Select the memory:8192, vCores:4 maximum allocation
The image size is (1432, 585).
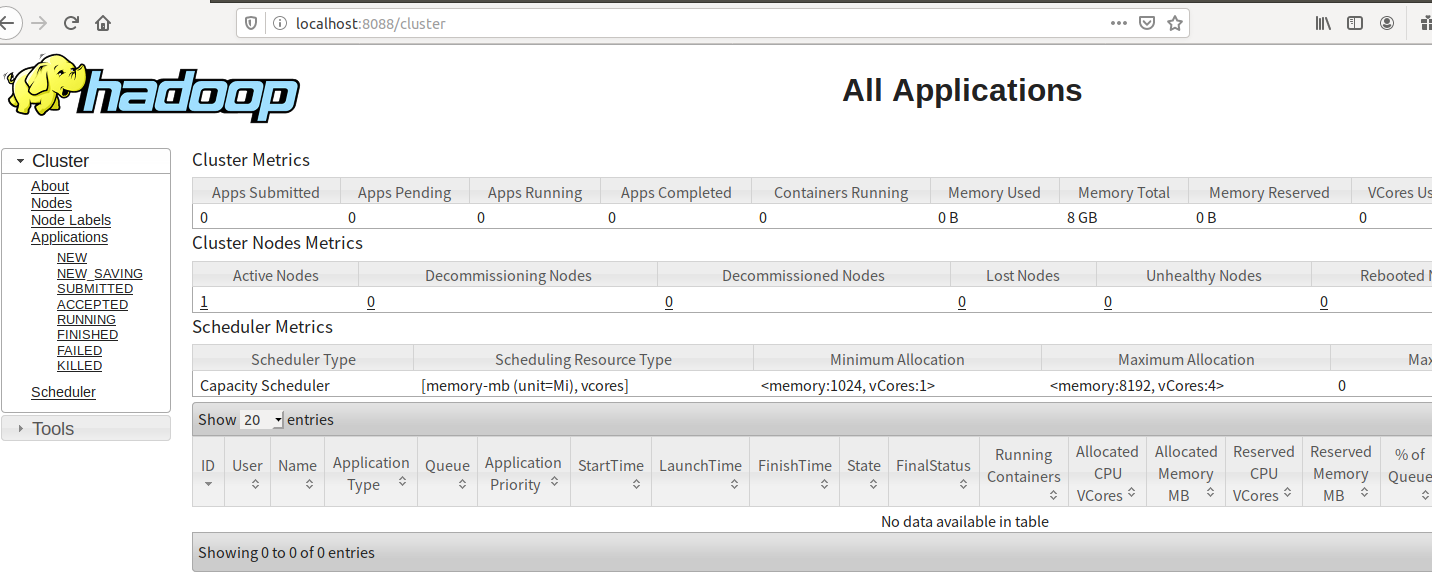1137,385
